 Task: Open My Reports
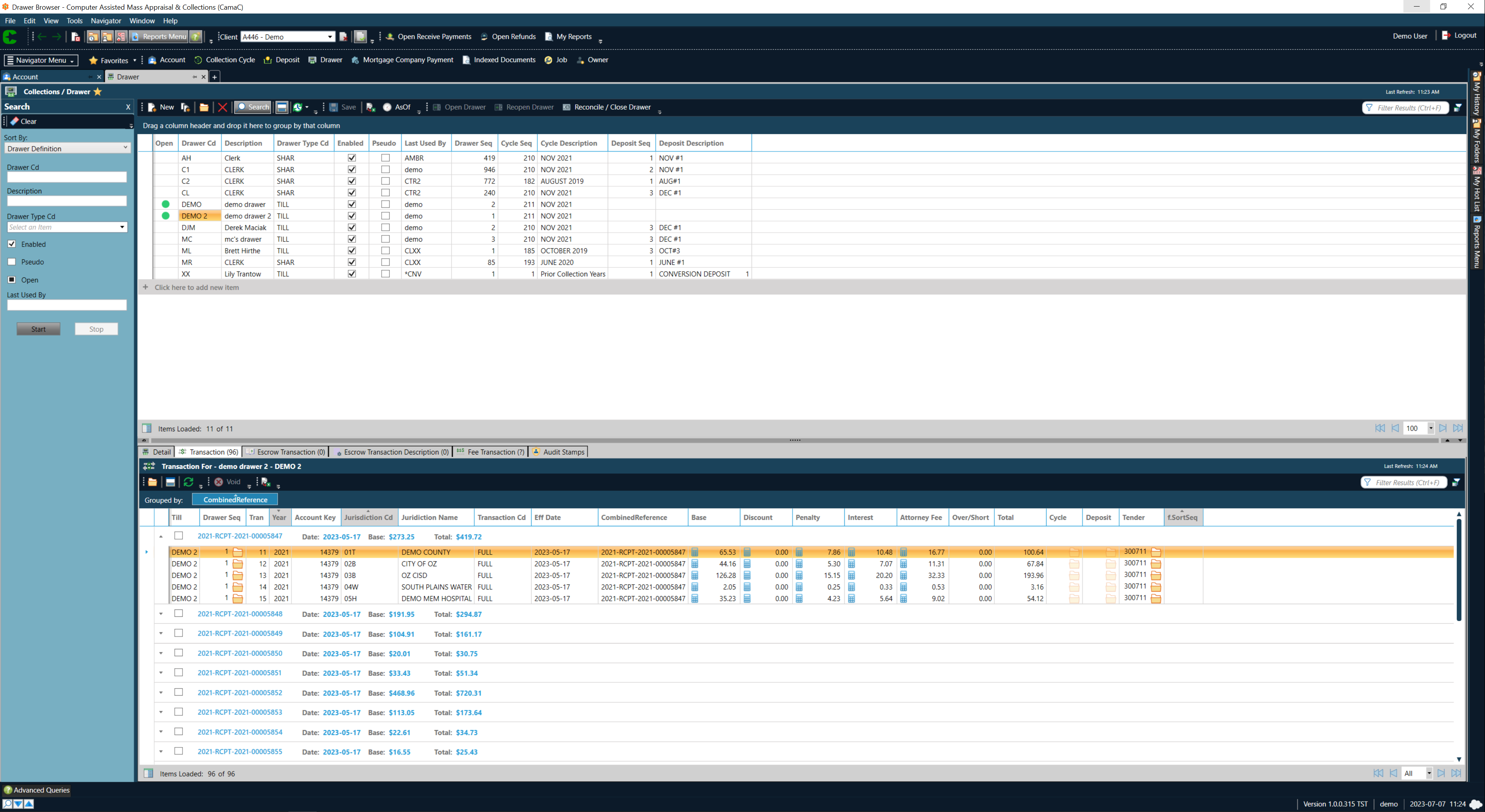click(x=568, y=36)
